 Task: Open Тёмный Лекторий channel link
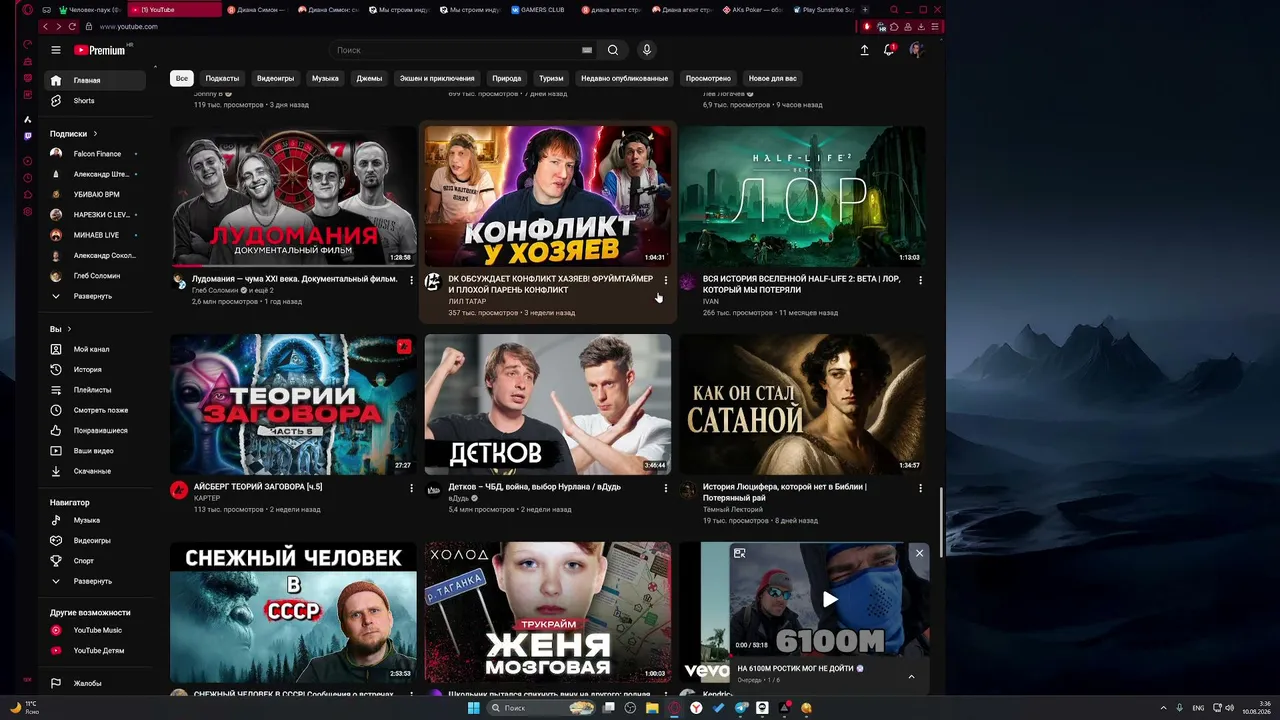733,509
